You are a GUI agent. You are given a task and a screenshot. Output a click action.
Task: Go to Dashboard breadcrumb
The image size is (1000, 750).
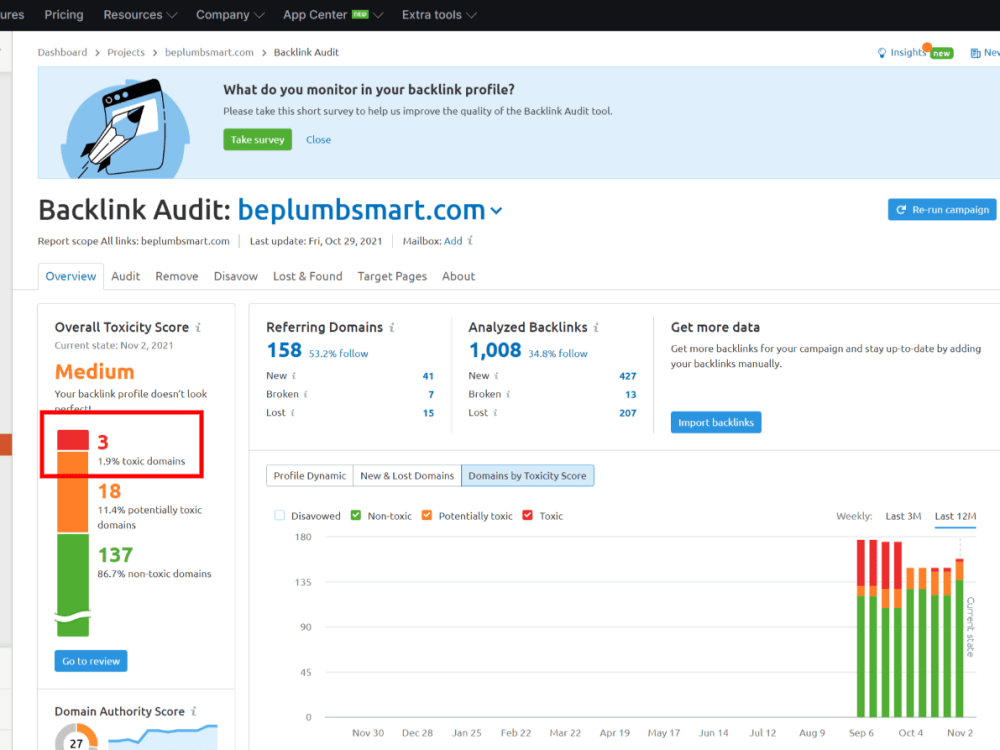pos(62,52)
